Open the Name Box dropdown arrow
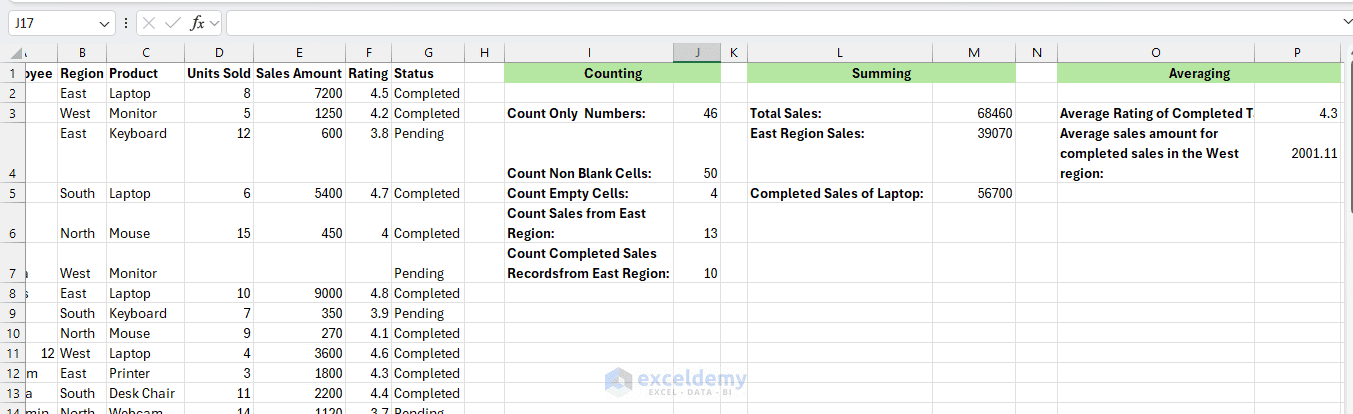This screenshot has height=414, width=1353. [106, 22]
